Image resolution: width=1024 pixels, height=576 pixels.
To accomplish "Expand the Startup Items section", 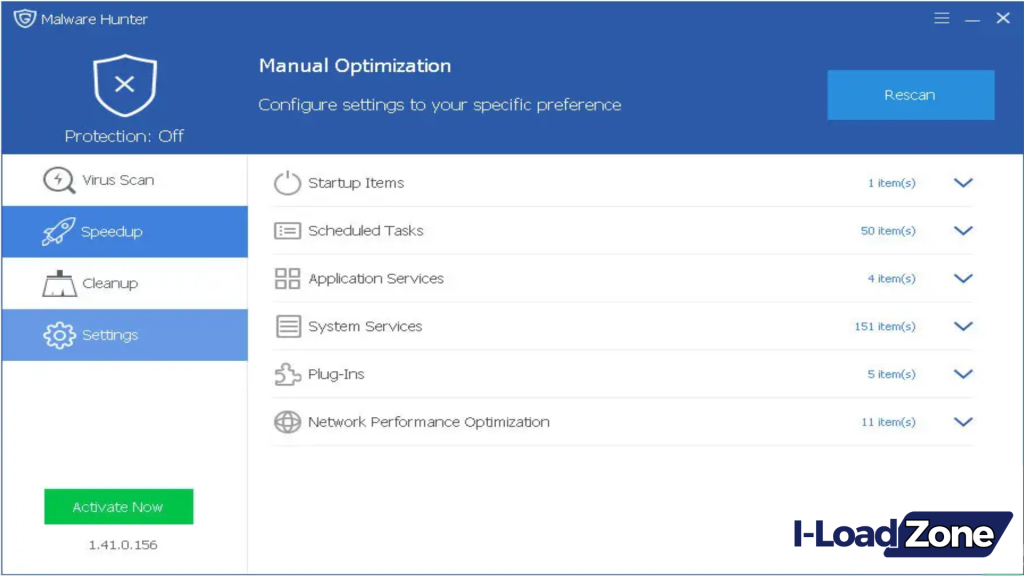I will coord(963,183).
